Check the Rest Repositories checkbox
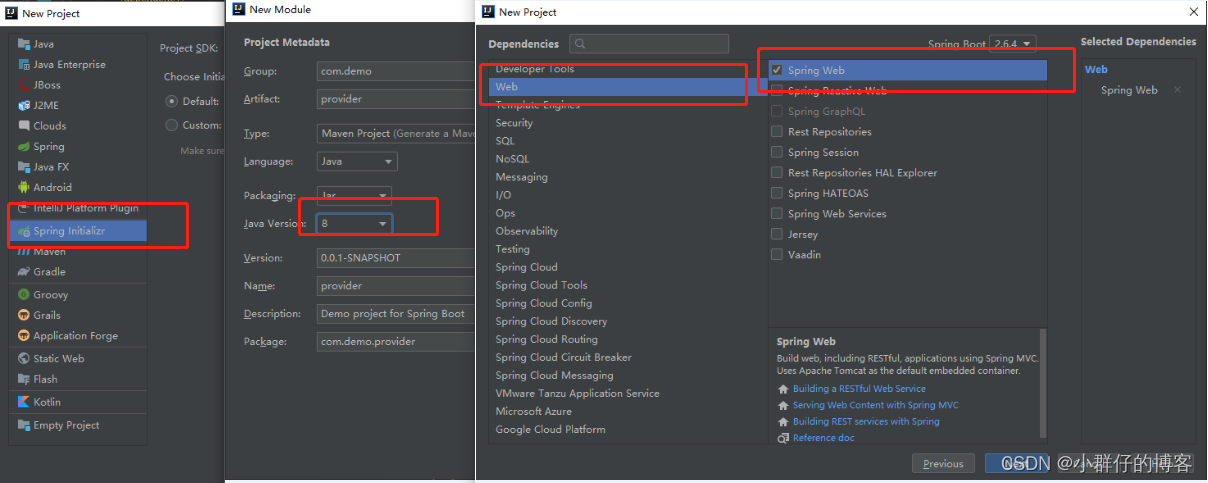 (777, 132)
